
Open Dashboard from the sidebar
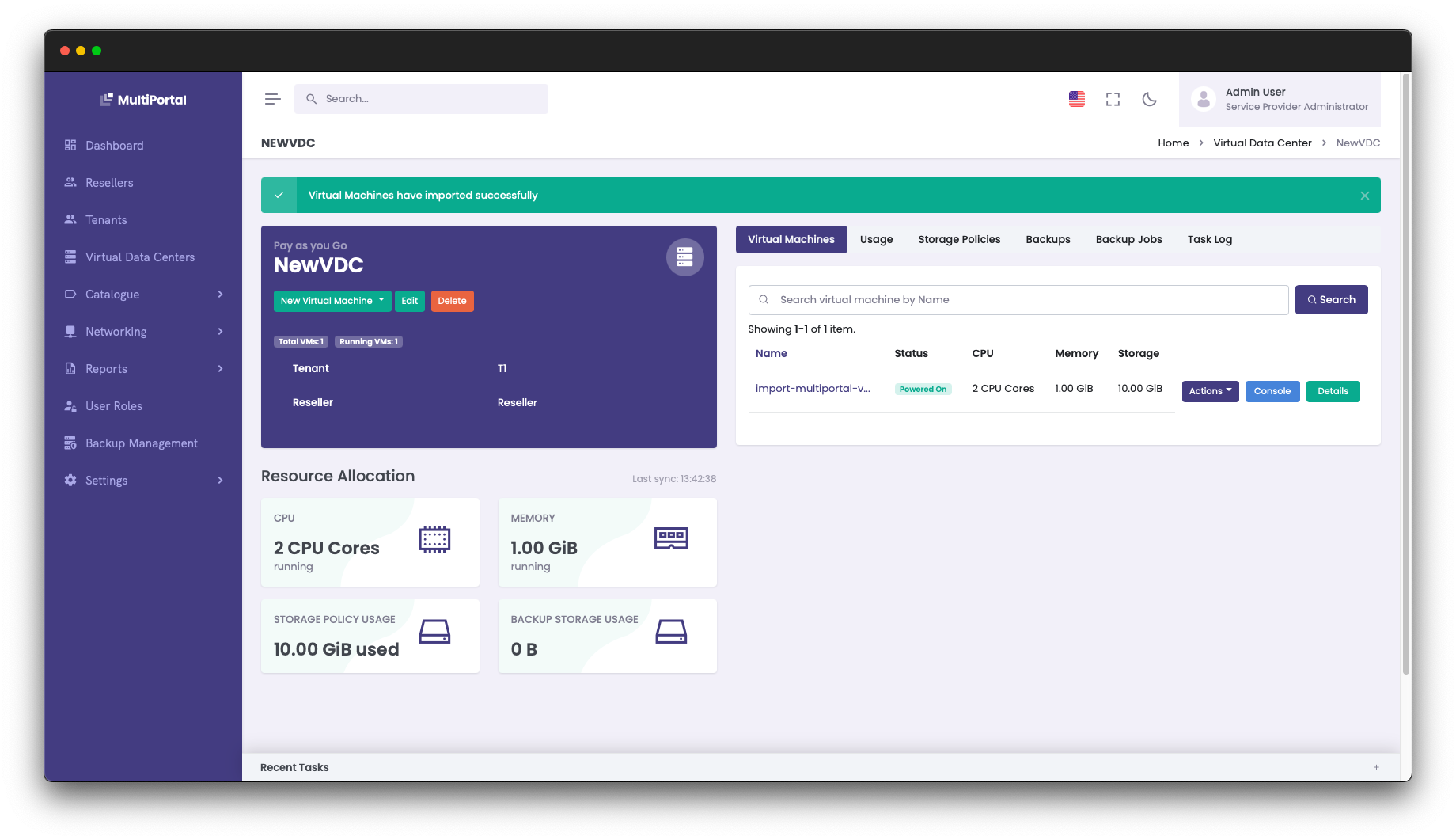coord(115,146)
